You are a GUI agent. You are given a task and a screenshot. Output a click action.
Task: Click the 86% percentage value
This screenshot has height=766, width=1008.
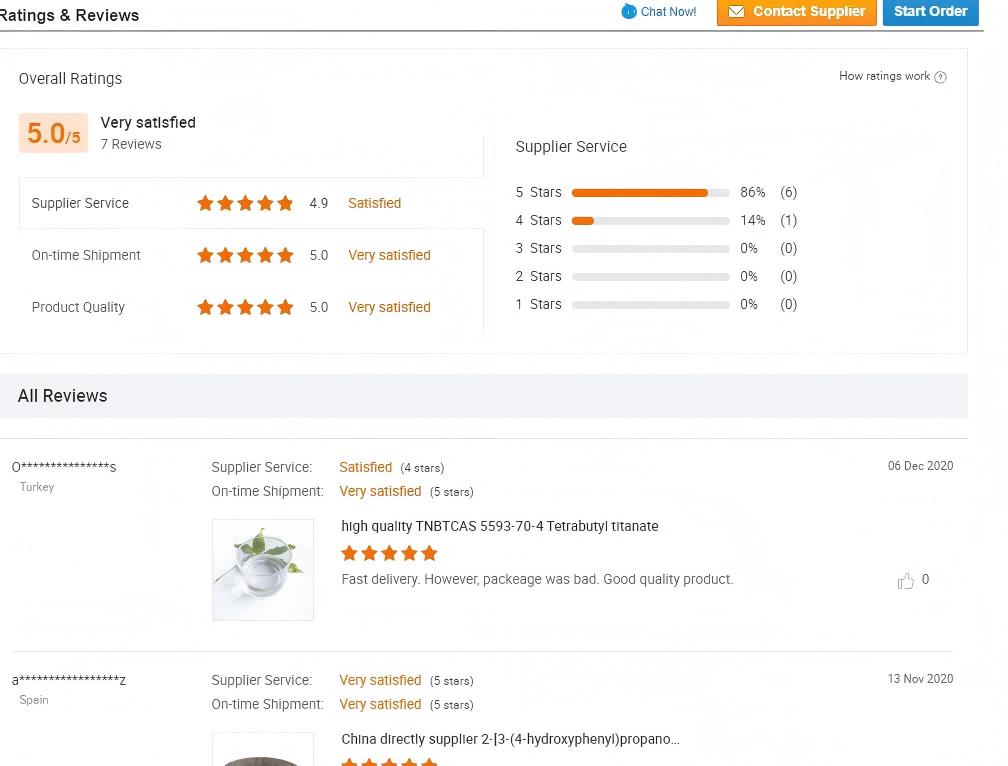coord(753,192)
